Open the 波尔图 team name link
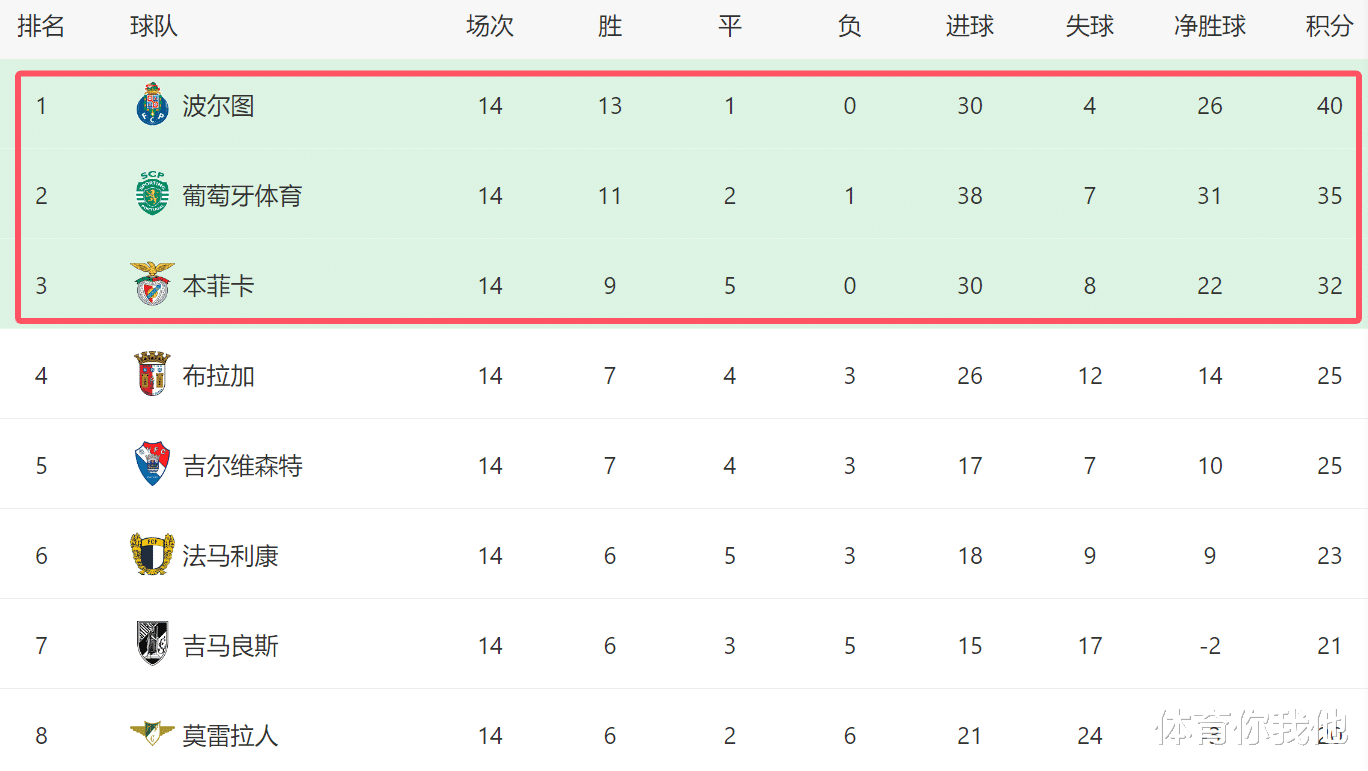This screenshot has height=771, width=1368. [x=218, y=106]
